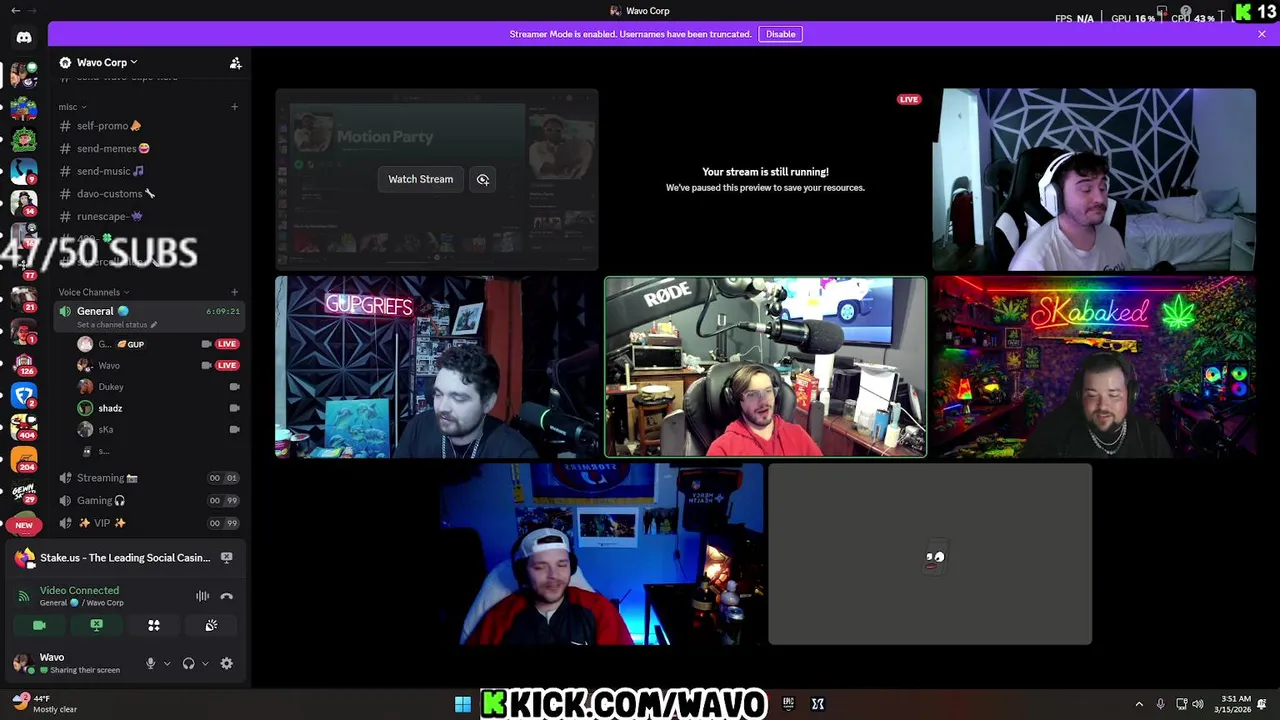Screen dimensions: 1280x720
Task: Open Discord user settings gear
Action: click(227, 663)
